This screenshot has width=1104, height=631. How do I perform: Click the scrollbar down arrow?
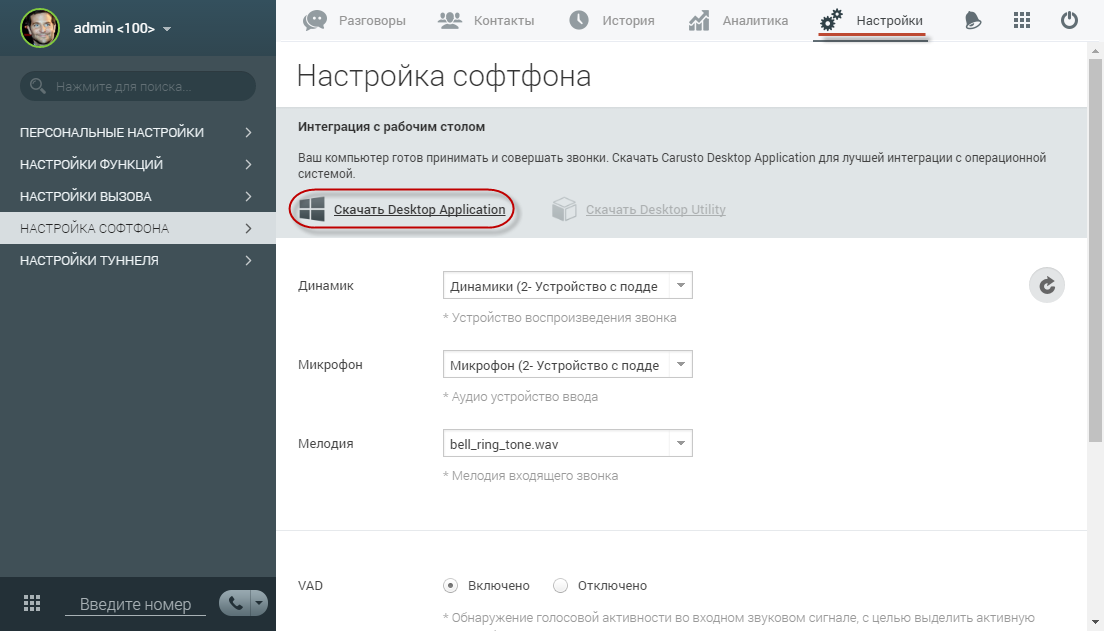pos(1095,623)
